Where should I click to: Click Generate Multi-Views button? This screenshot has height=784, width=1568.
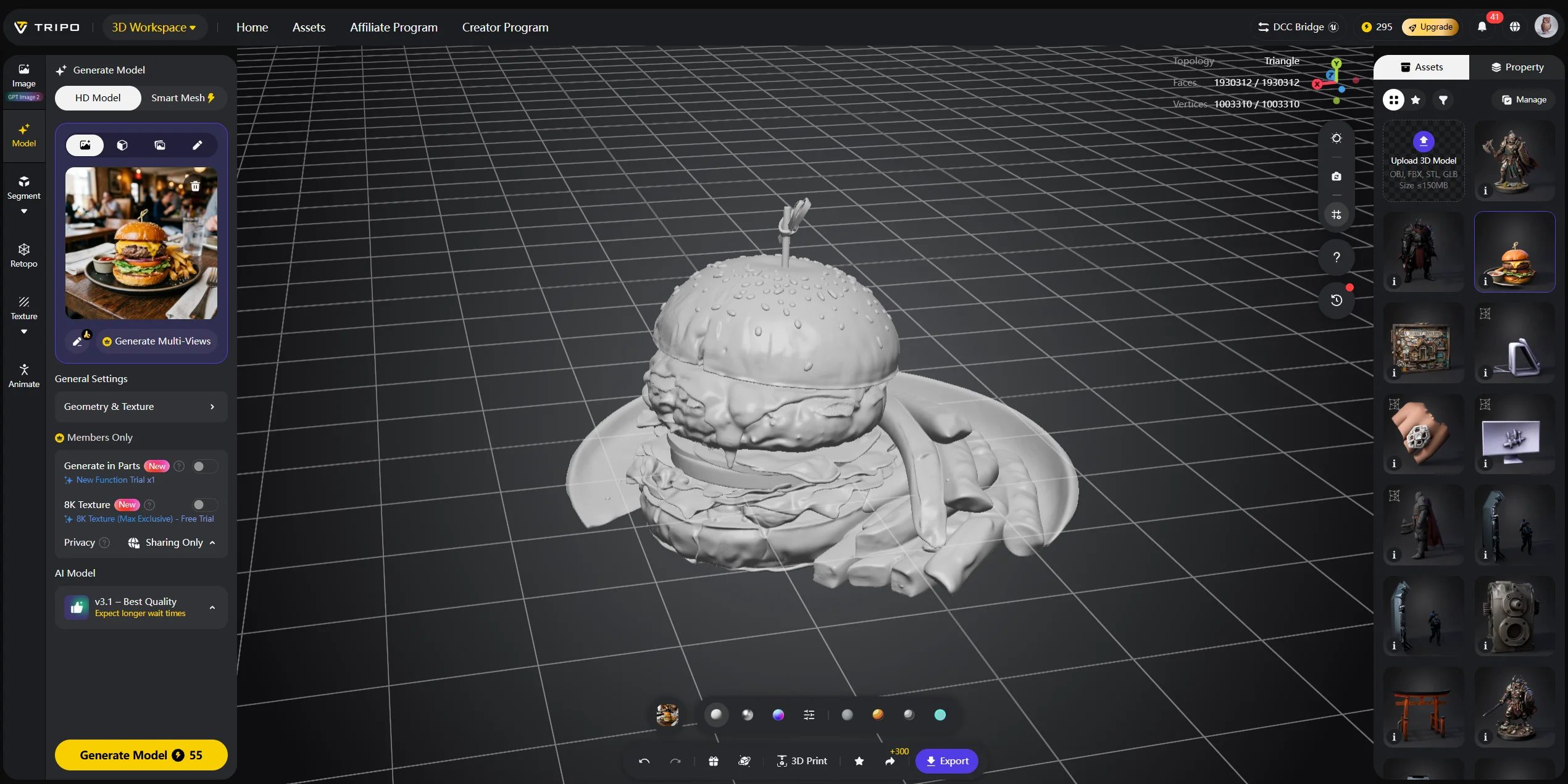[x=157, y=341]
